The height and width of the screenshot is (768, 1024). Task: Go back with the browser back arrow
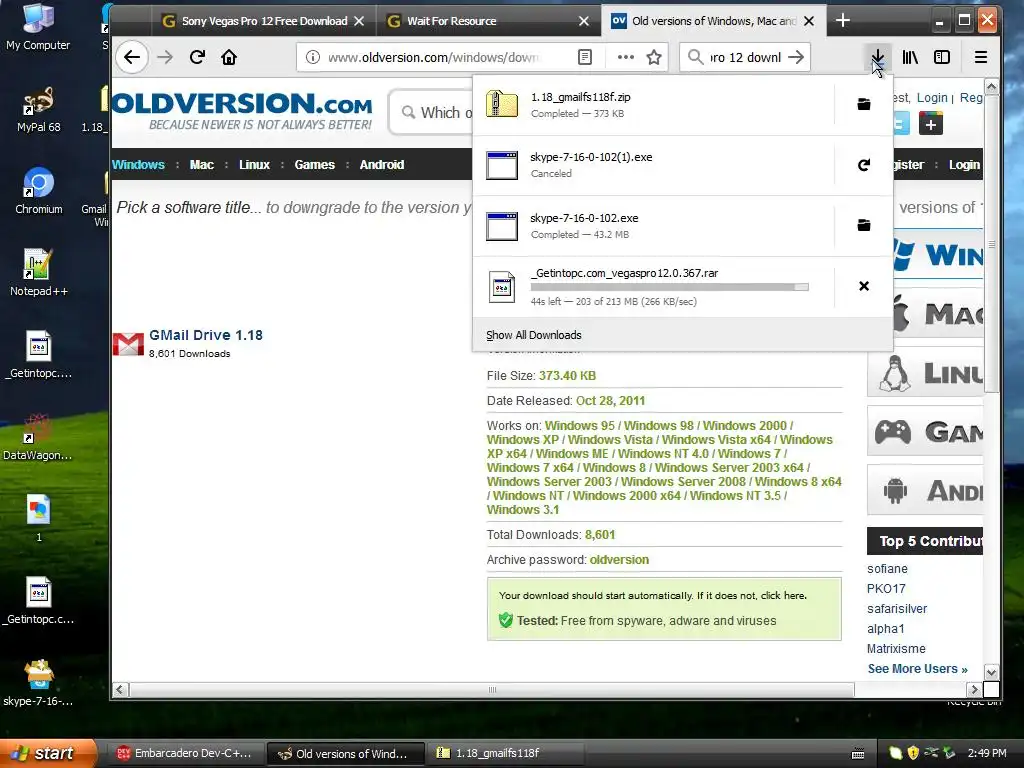point(132,57)
